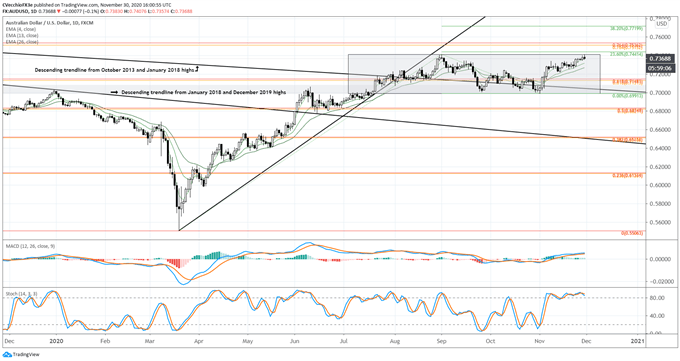The height and width of the screenshot is (361, 680).
Task: Select the current price tag 0.73688
Action: point(661,59)
